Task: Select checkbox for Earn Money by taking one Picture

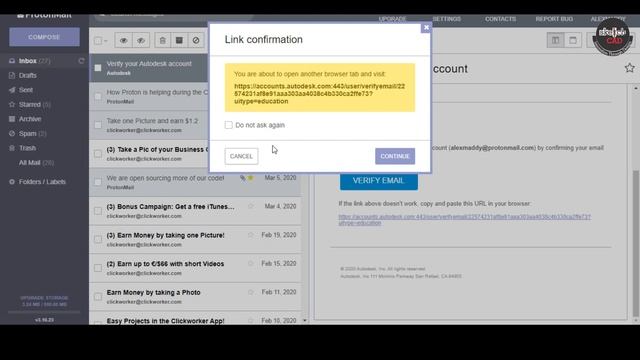Action: 98,239
